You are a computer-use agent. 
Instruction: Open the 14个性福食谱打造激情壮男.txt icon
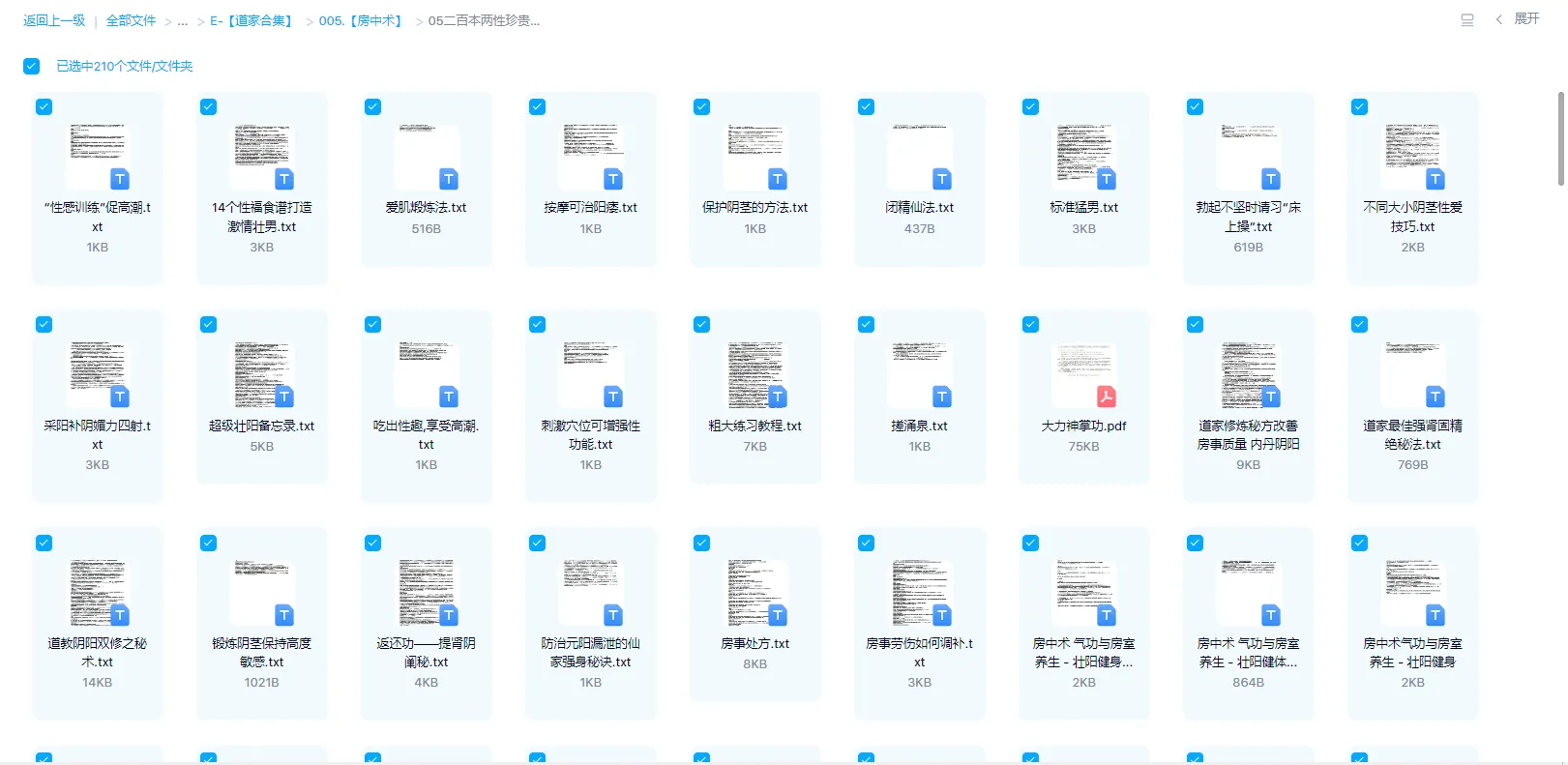point(261,157)
